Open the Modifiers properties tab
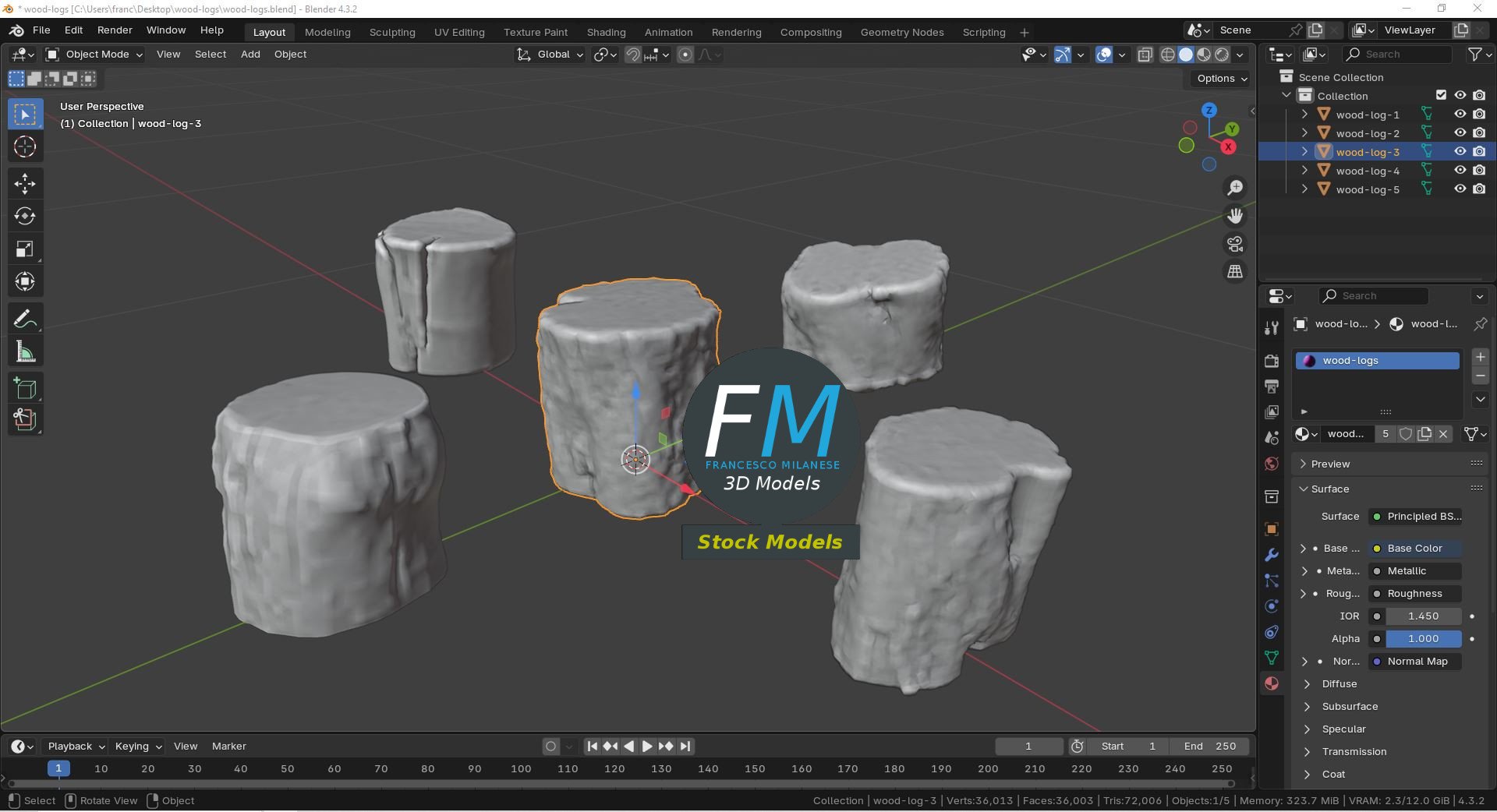This screenshot has width=1497, height=812. pyautogui.click(x=1272, y=555)
